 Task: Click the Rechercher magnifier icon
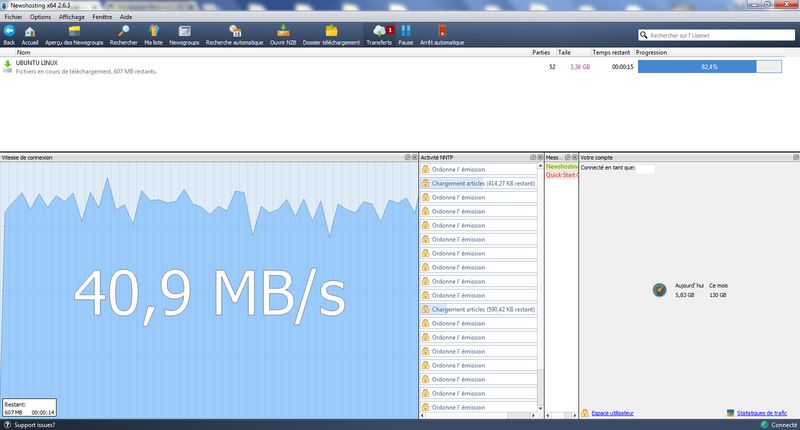(123, 33)
